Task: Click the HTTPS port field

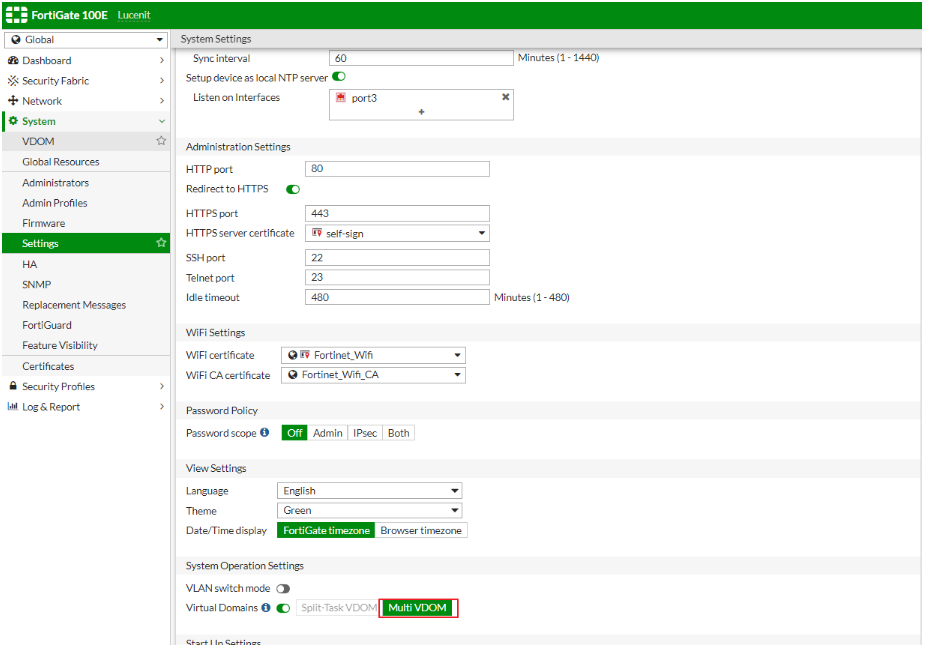Action: (x=397, y=213)
